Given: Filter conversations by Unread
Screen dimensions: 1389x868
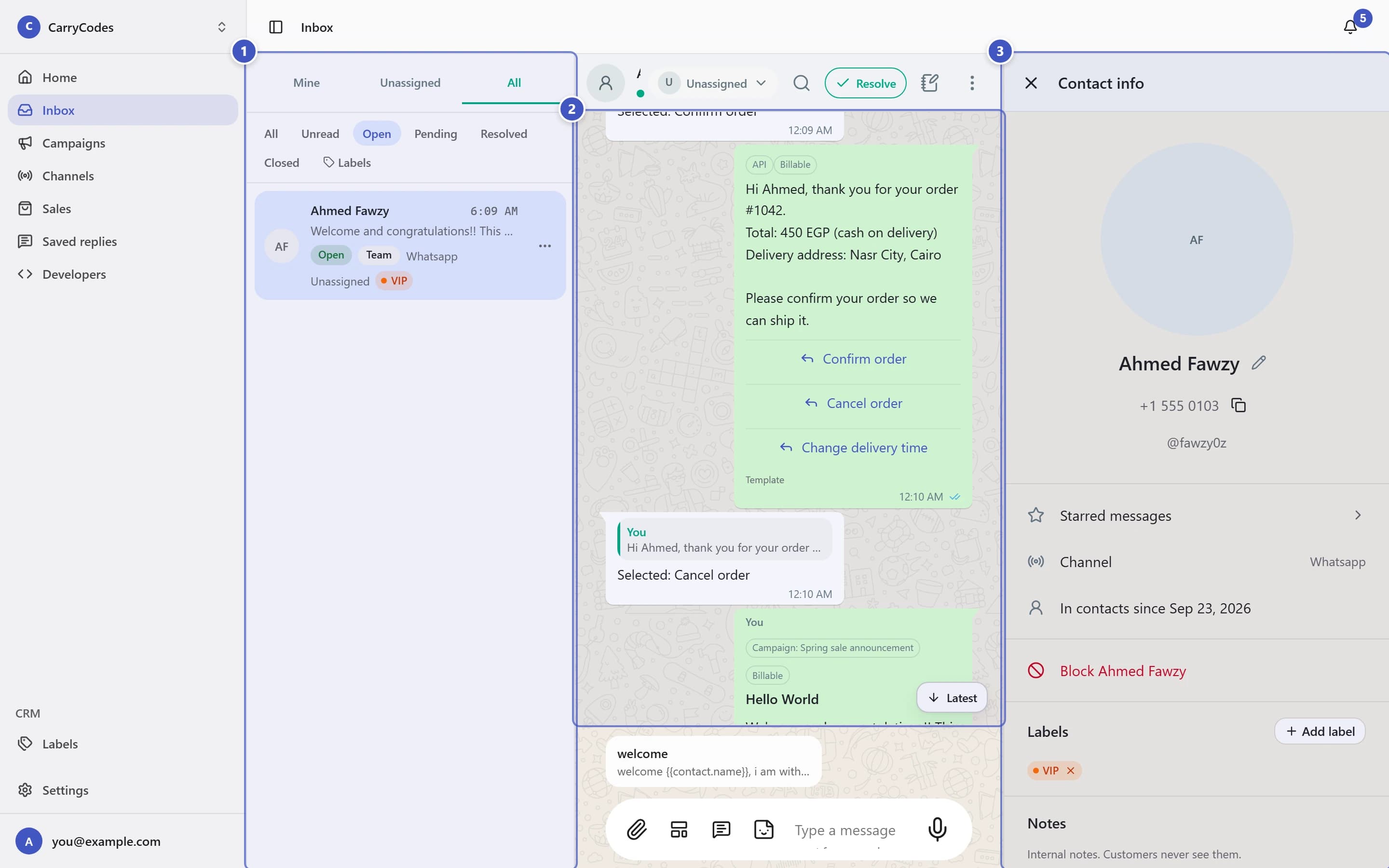Looking at the screenshot, I should coord(320,134).
